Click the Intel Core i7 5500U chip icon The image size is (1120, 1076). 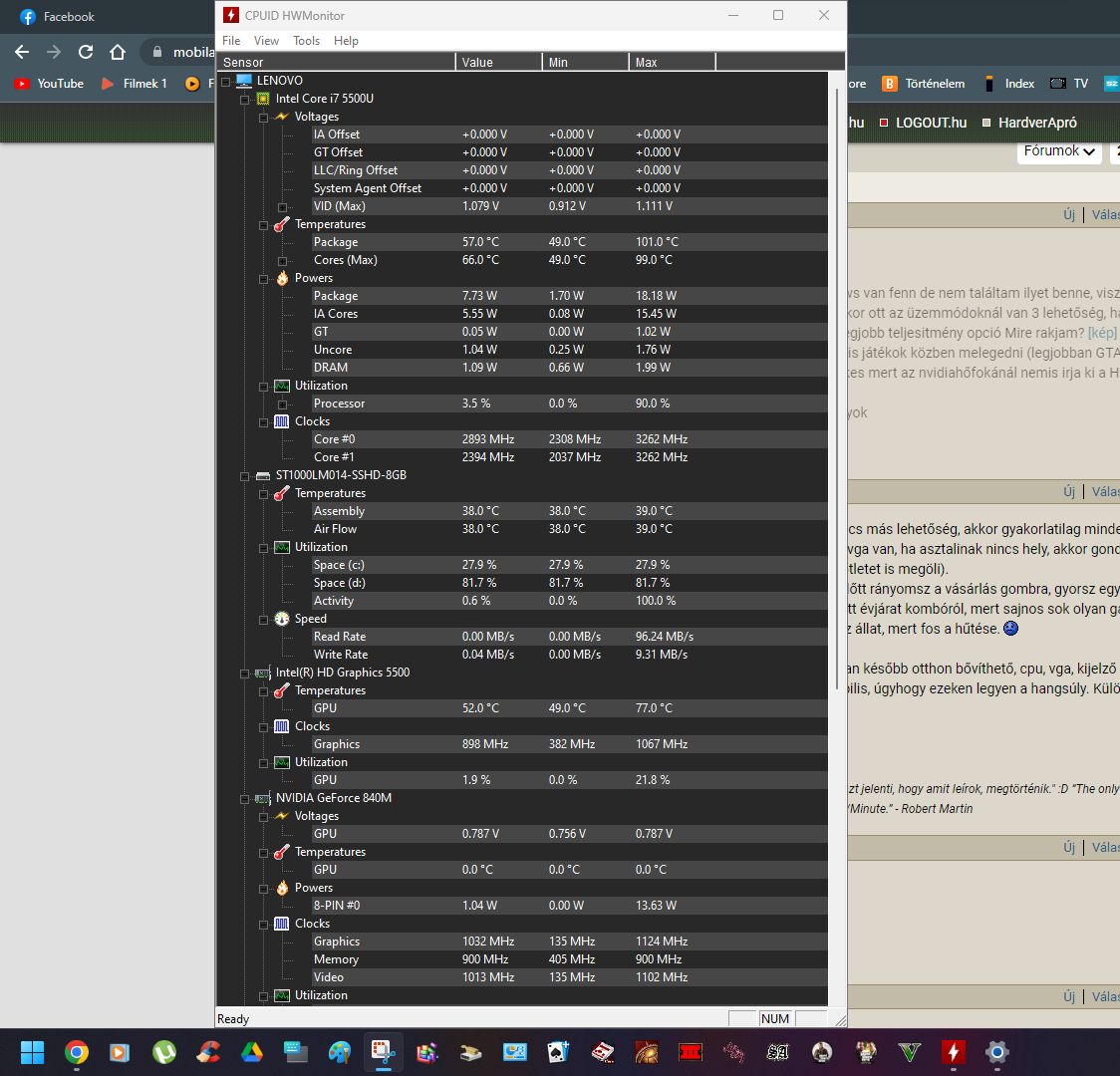pyautogui.click(x=263, y=99)
